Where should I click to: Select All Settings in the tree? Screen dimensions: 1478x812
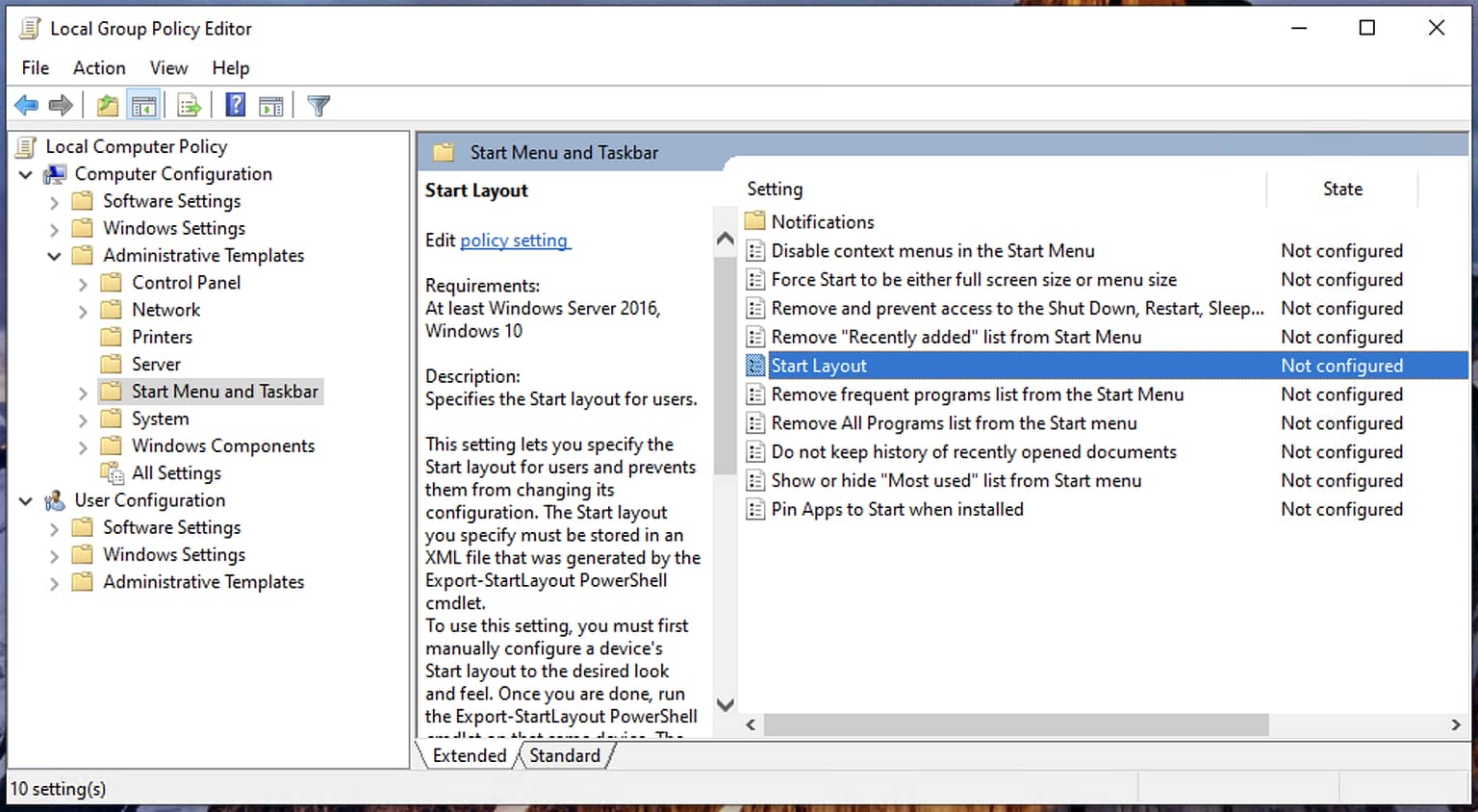click(x=176, y=472)
